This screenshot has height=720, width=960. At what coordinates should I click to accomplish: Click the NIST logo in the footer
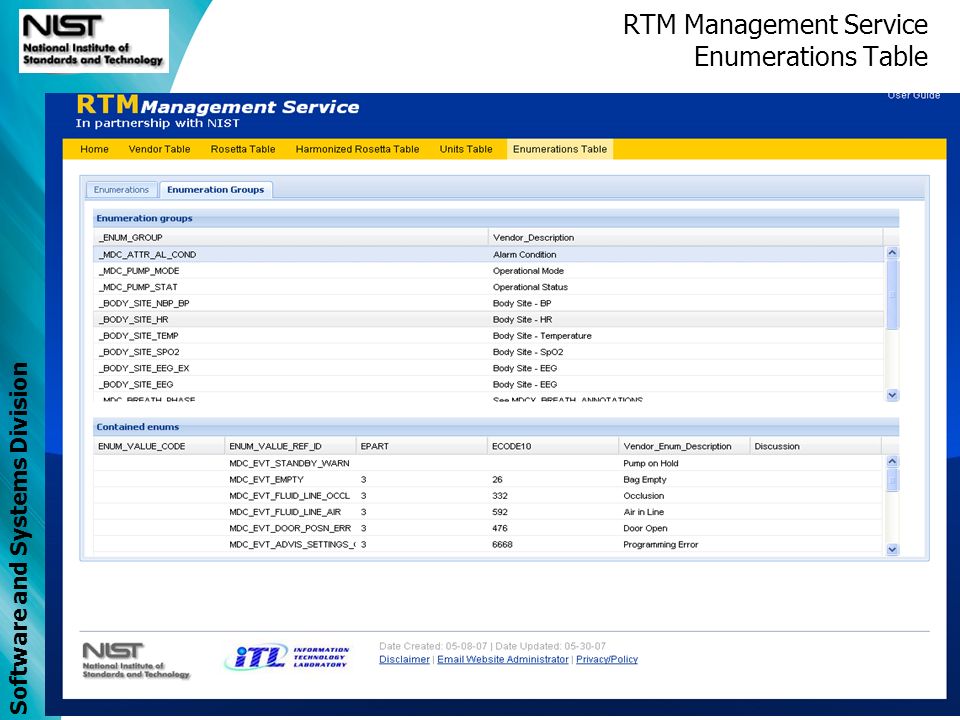click(x=136, y=660)
